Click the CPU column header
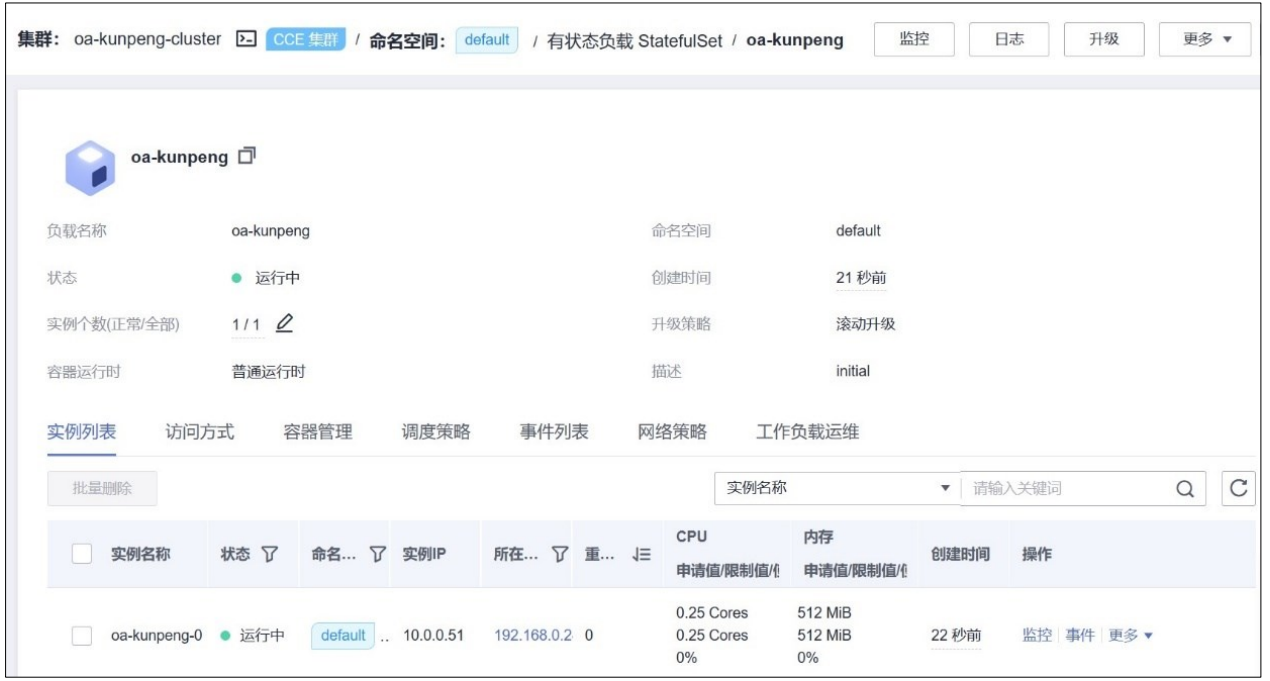 692,537
